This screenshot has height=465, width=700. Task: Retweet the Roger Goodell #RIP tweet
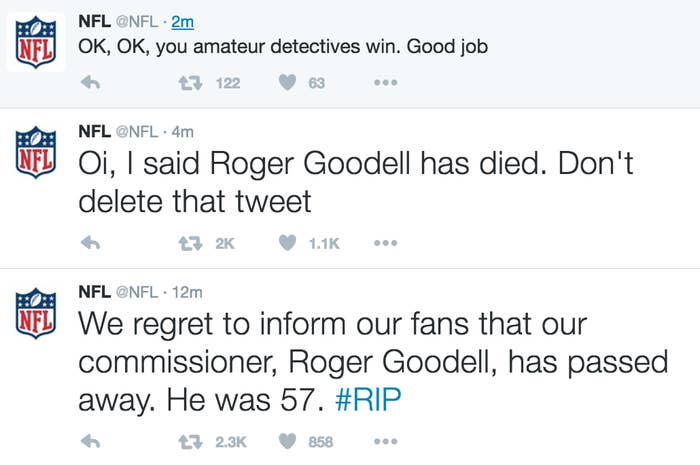click(x=191, y=442)
